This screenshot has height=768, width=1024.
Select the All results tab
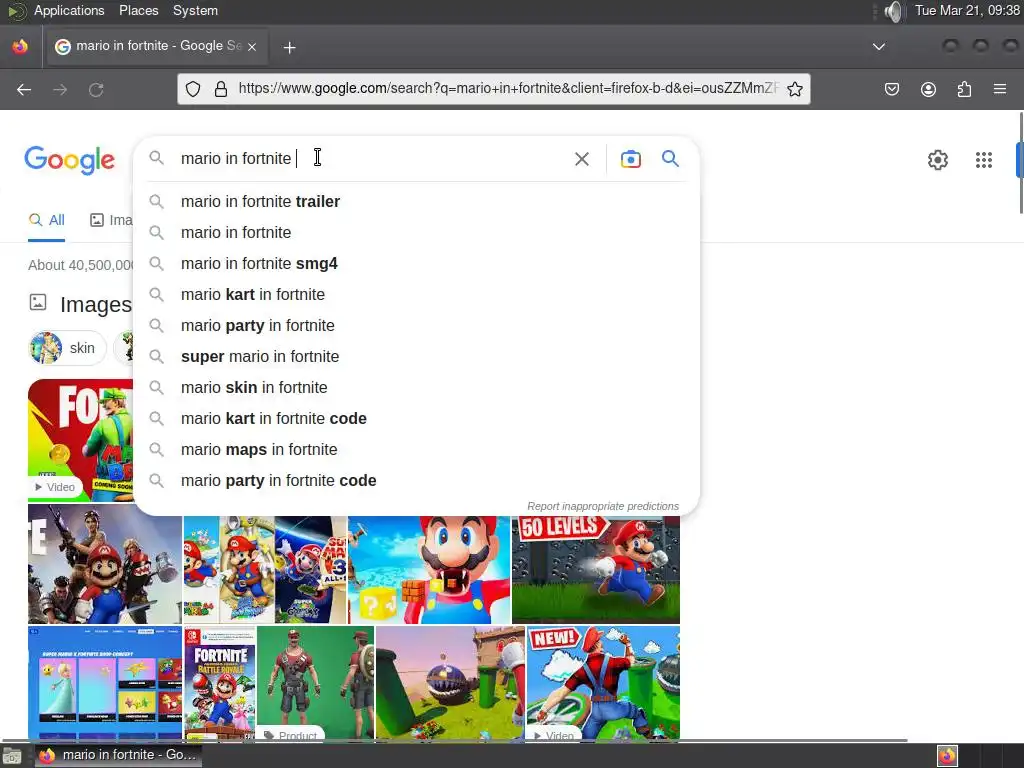tap(46, 220)
